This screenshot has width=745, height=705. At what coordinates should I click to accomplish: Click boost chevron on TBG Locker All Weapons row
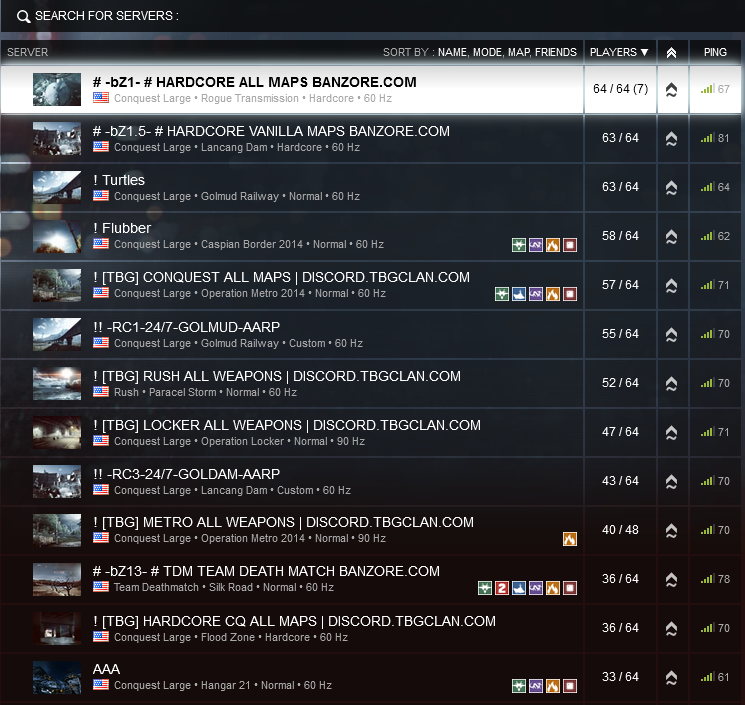(x=671, y=432)
